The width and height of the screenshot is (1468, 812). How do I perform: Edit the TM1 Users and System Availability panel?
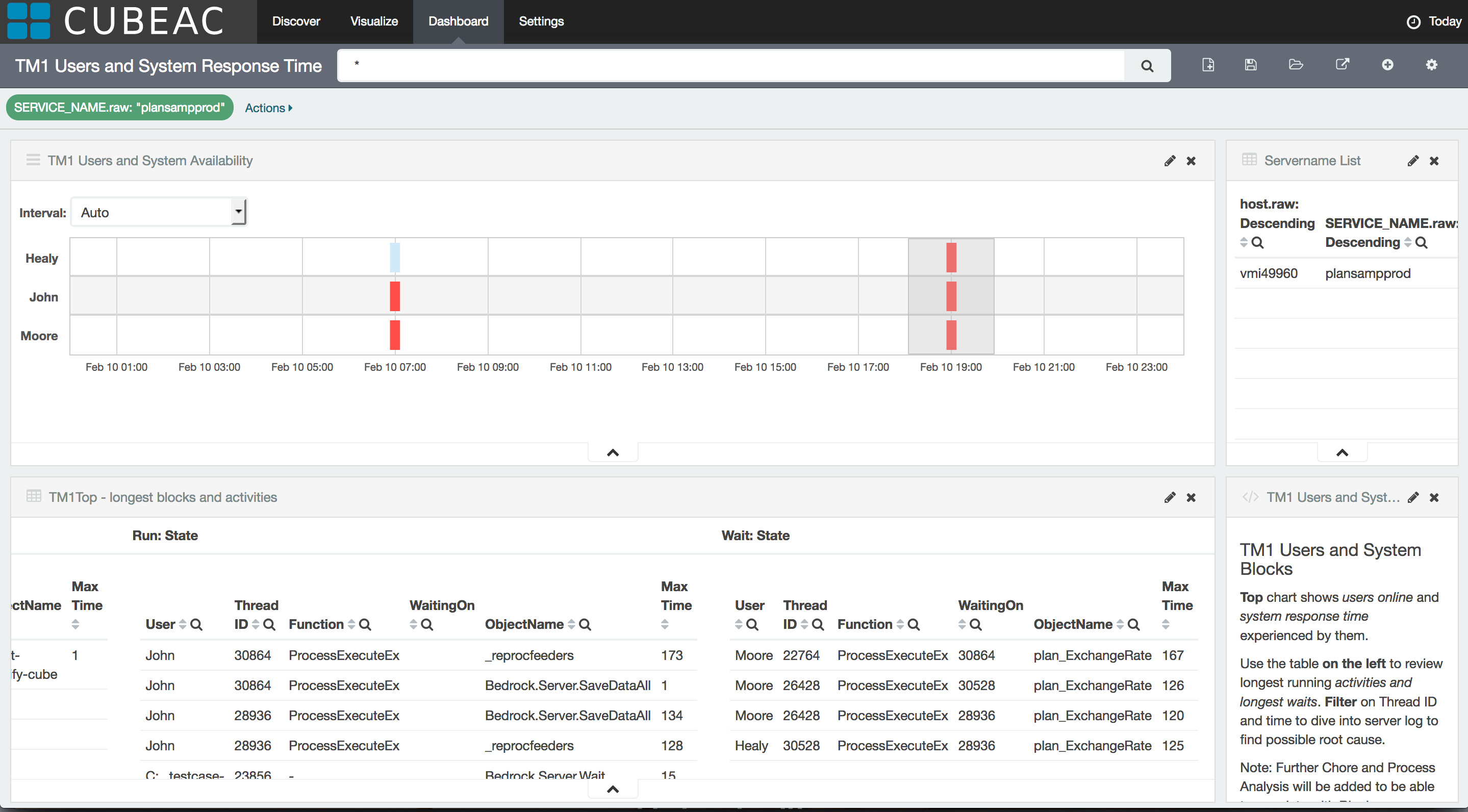click(x=1170, y=161)
